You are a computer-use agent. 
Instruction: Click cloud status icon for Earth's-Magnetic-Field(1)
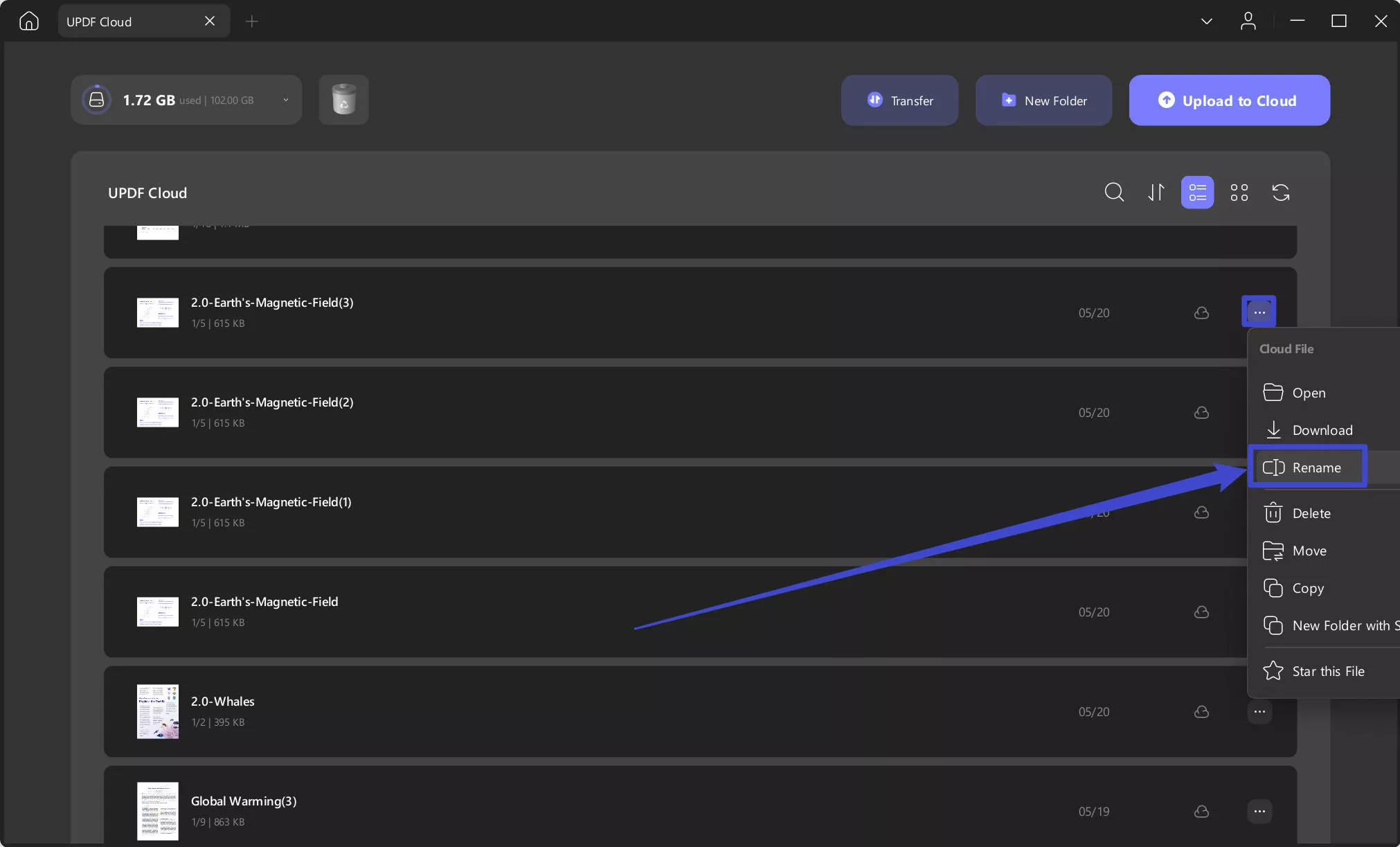click(1201, 512)
